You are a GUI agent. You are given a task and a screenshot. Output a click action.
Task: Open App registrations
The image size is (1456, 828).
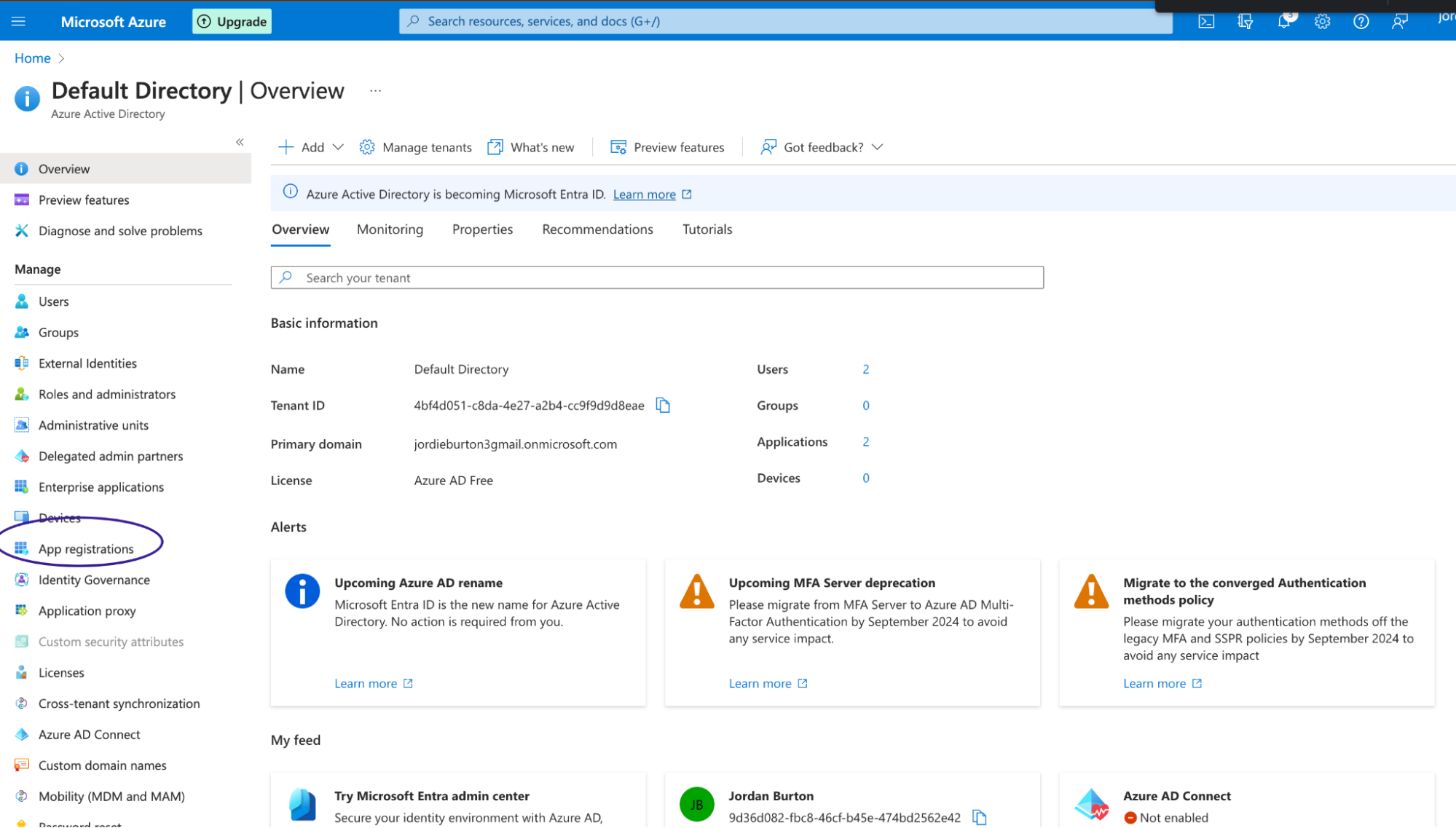pyautogui.click(x=86, y=549)
